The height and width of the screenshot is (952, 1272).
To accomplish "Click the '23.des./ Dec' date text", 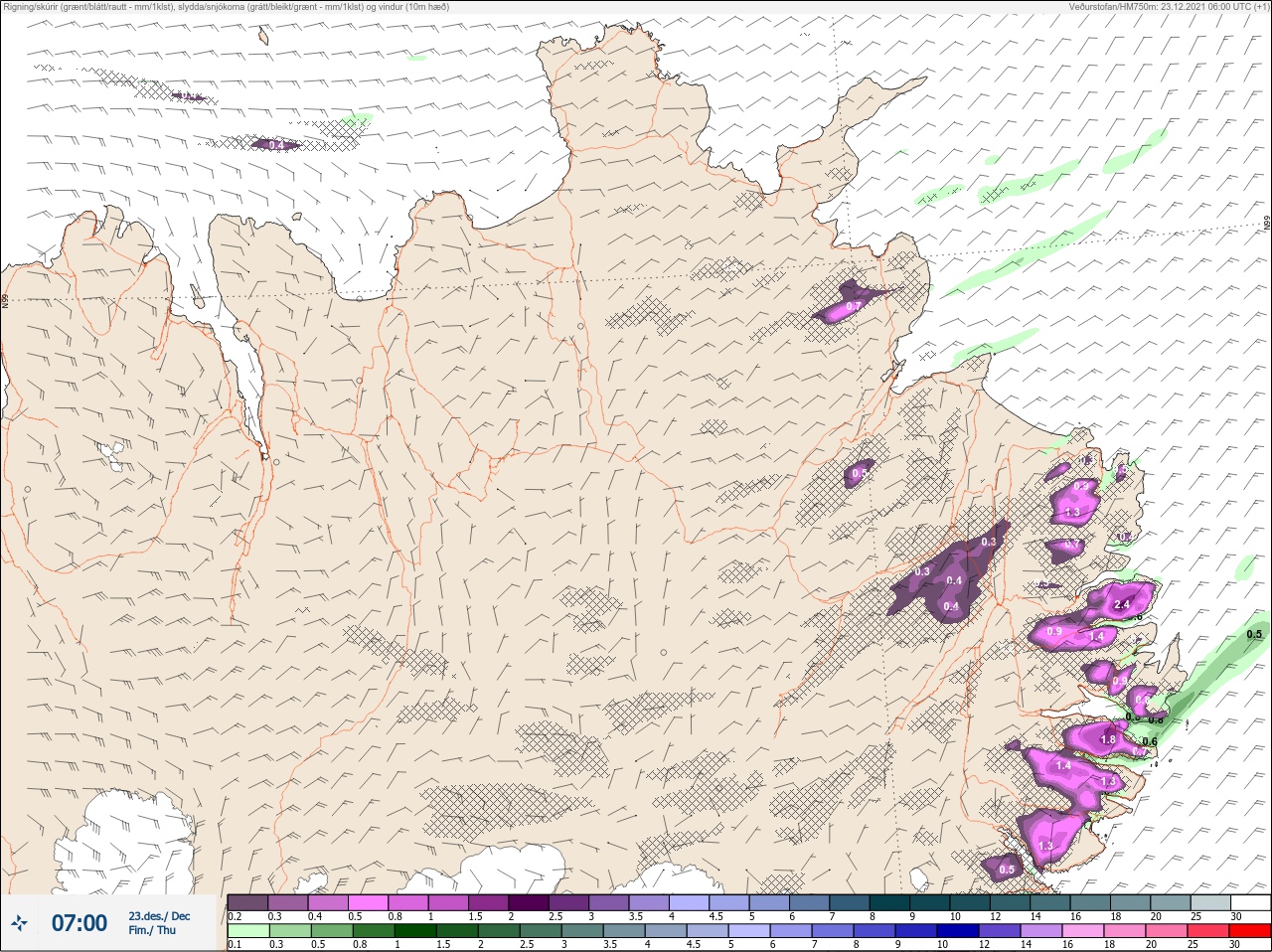I will coord(159,916).
